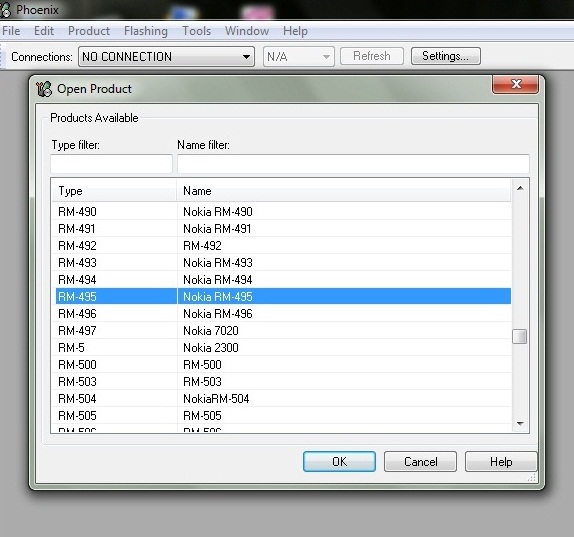Click the Cancel button
Image resolution: width=574 pixels, height=537 pixels.
421,462
